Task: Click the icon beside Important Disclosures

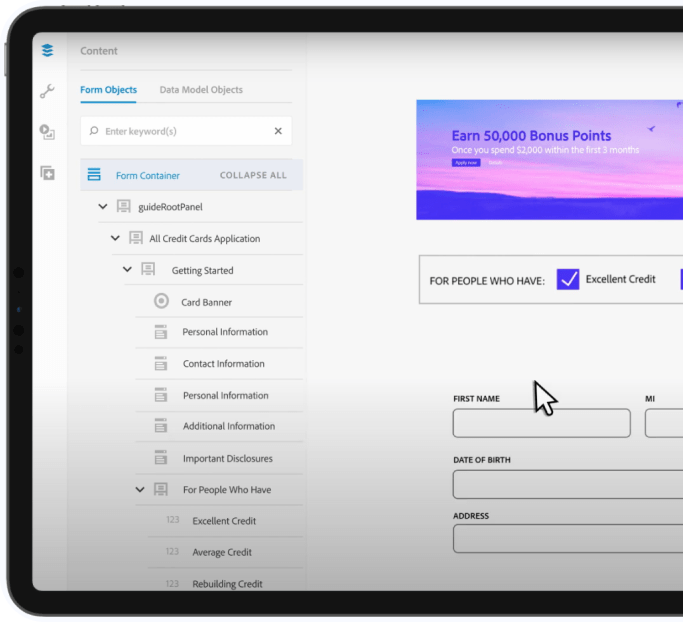Action: 161,457
